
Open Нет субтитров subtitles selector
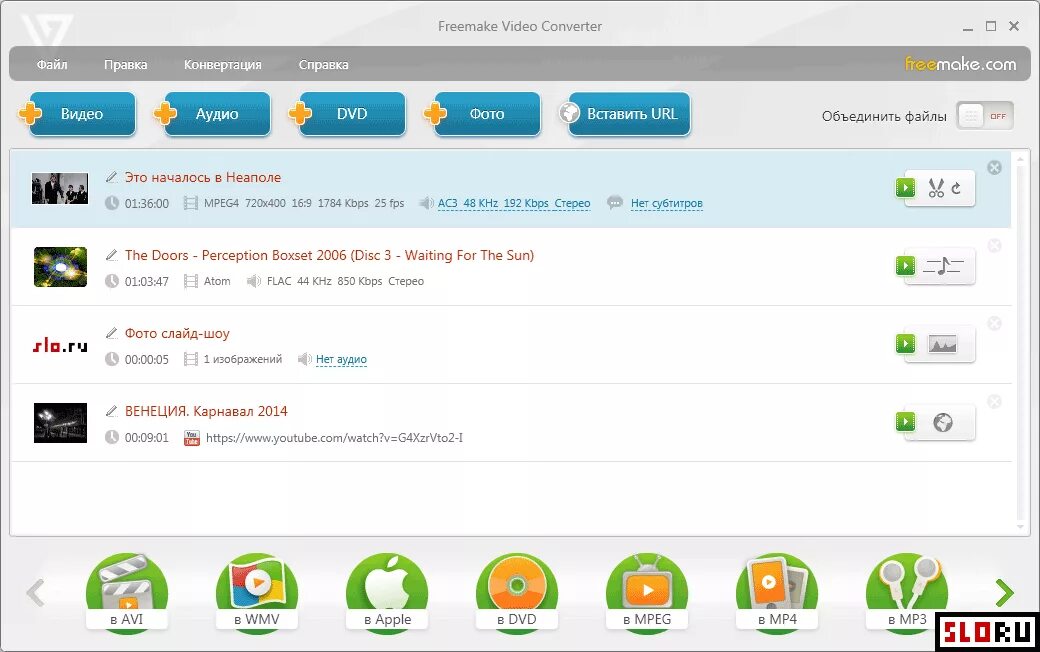[667, 203]
